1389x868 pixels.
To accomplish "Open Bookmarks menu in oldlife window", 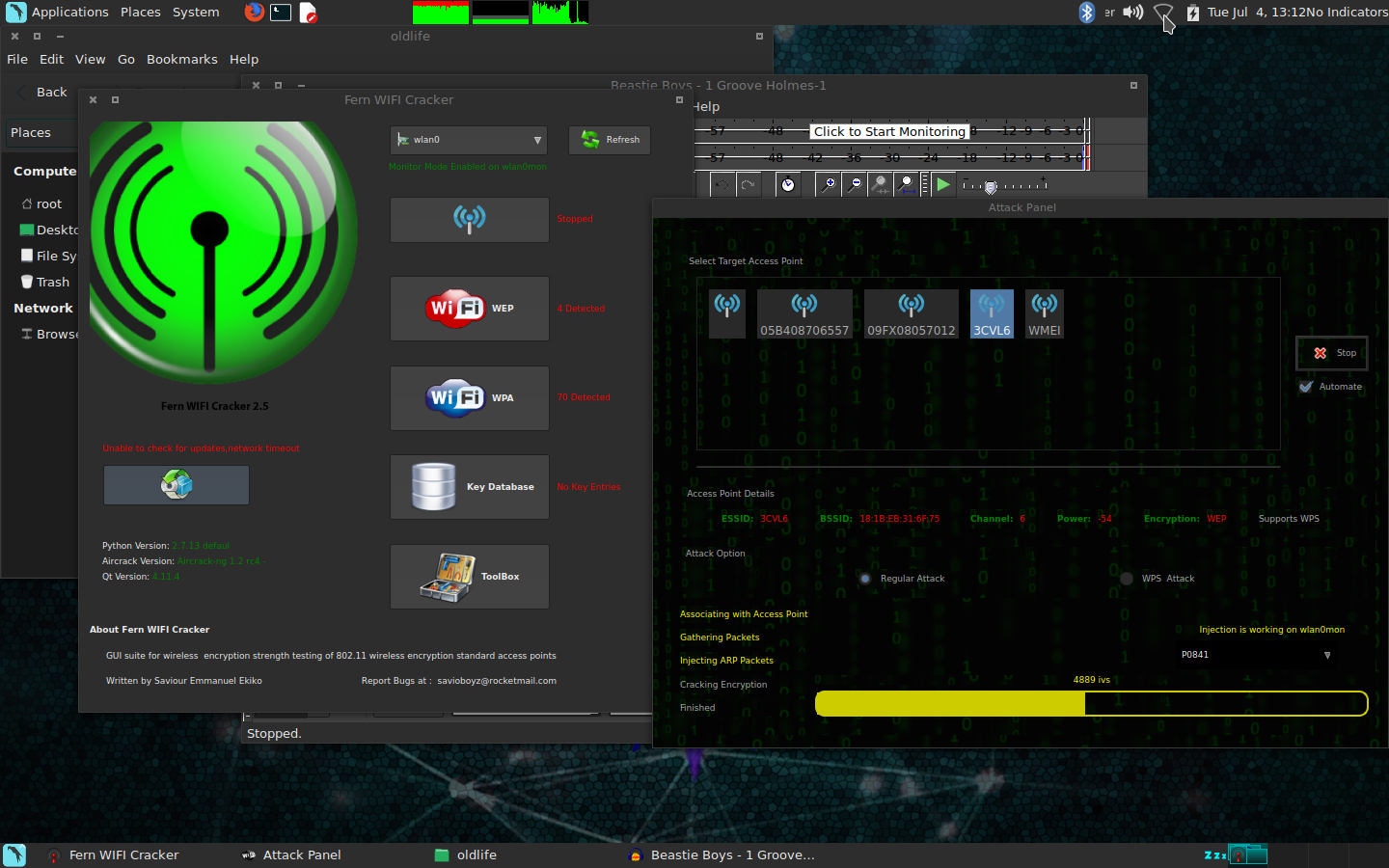I will pos(182,59).
